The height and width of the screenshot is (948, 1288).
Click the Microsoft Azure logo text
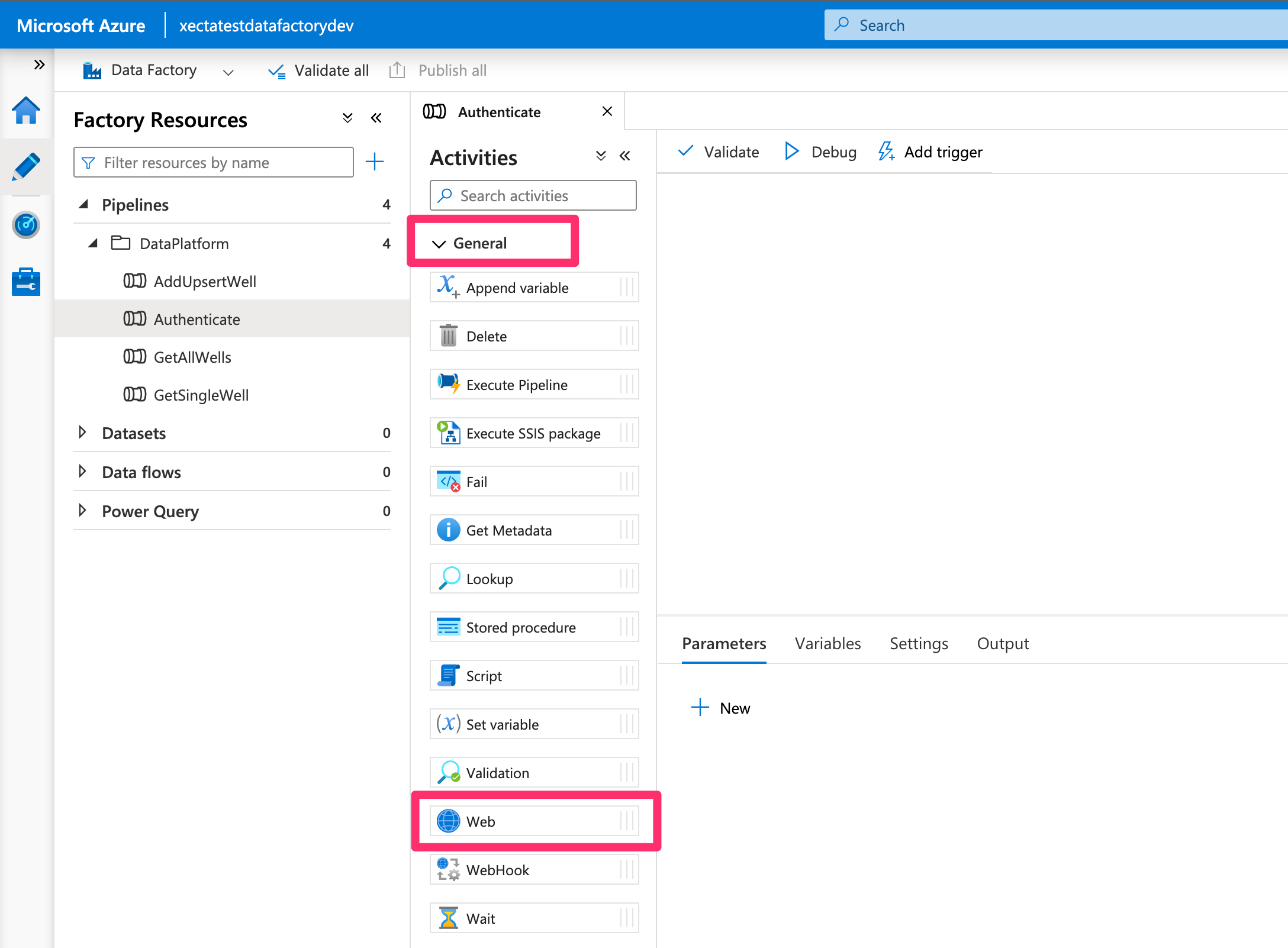(x=81, y=25)
